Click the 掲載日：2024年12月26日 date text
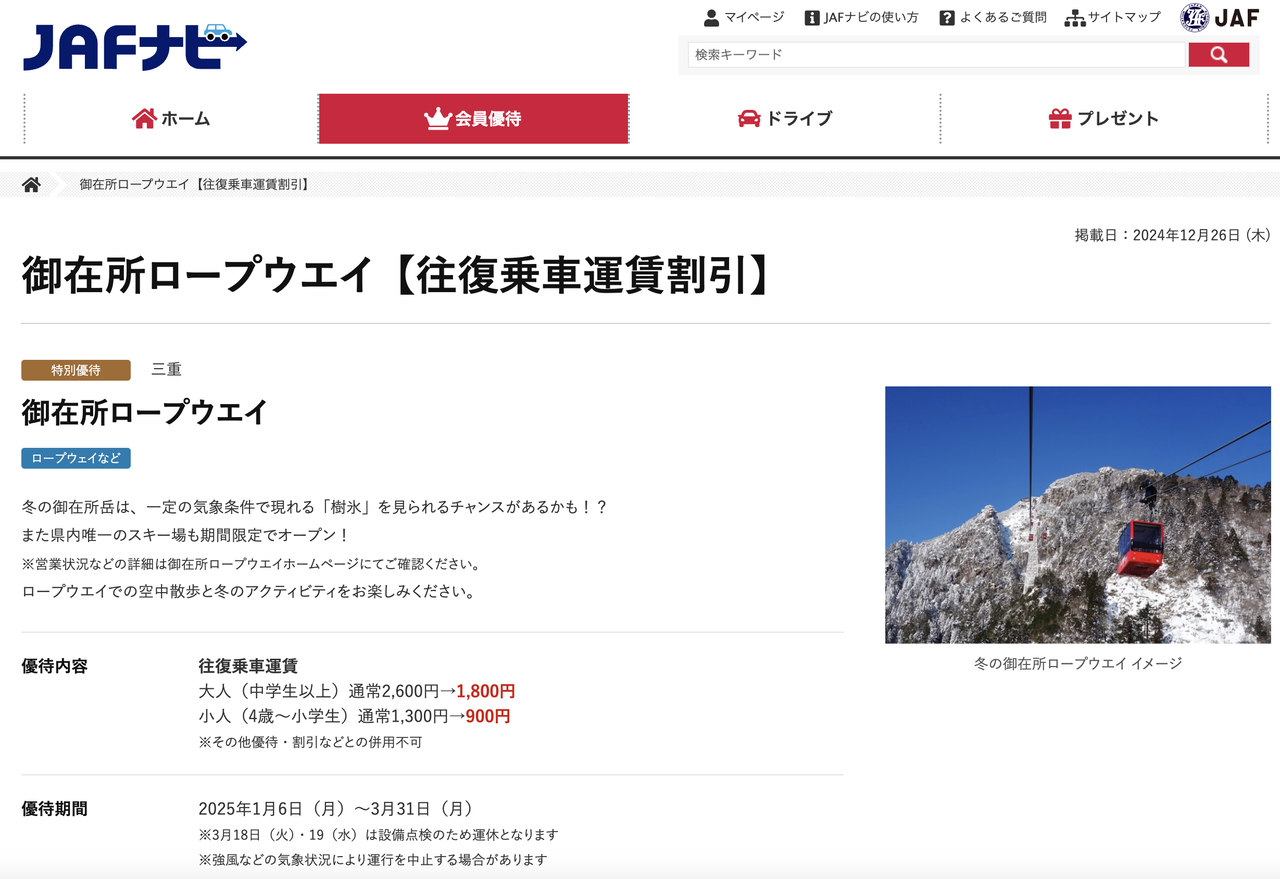Viewport: 1280px width, 879px height. [x=1172, y=235]
